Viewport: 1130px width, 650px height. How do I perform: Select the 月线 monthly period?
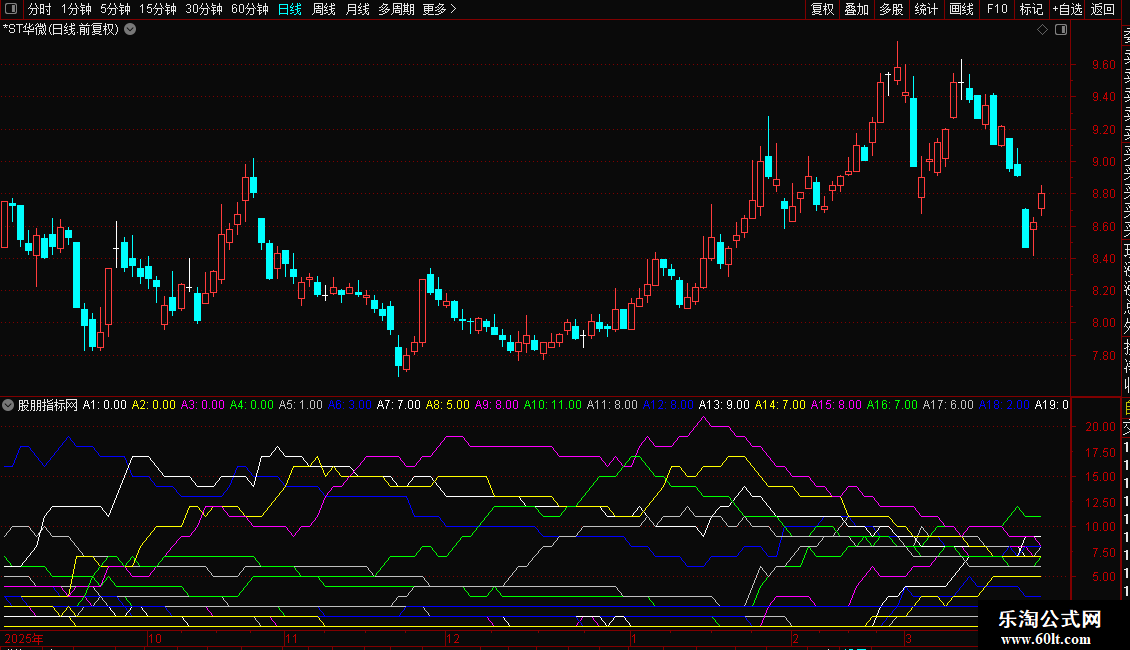click(357, 9)
